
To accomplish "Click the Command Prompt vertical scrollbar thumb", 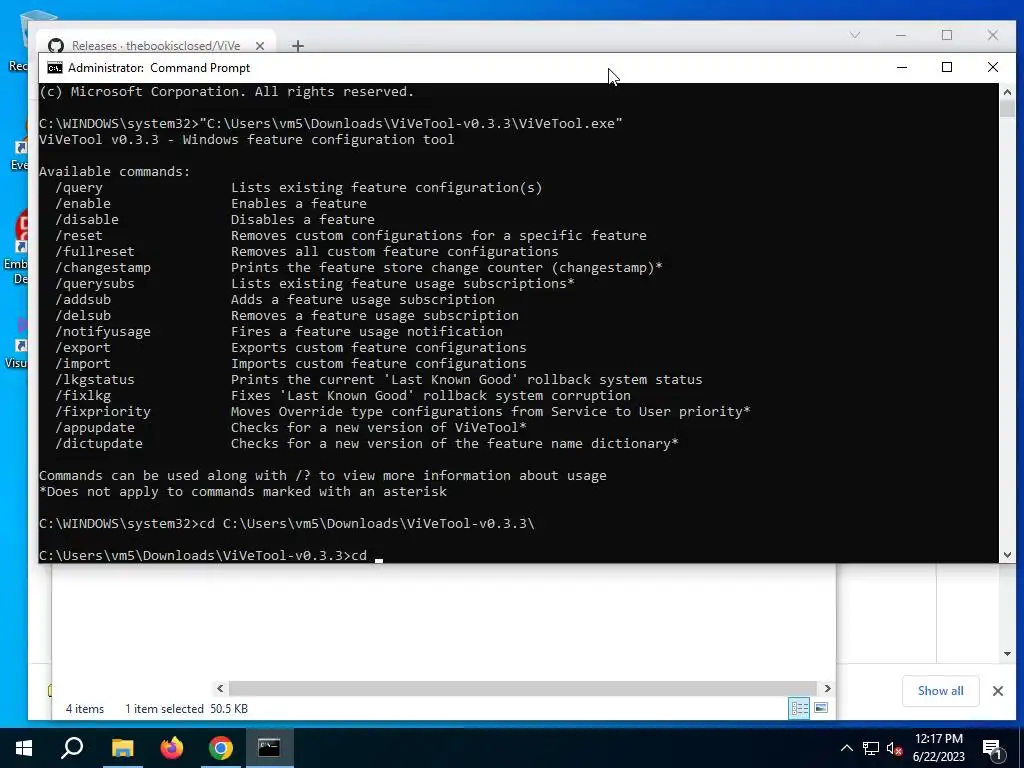I will click(1007, 108).
